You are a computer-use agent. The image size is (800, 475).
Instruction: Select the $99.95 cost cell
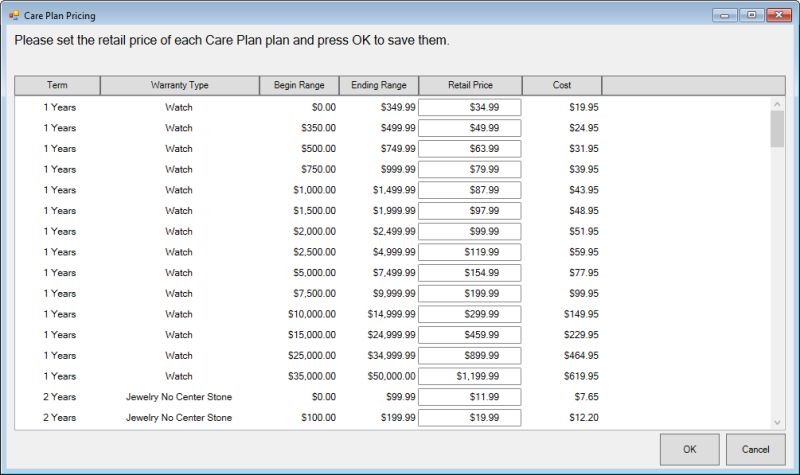[584, 293]
